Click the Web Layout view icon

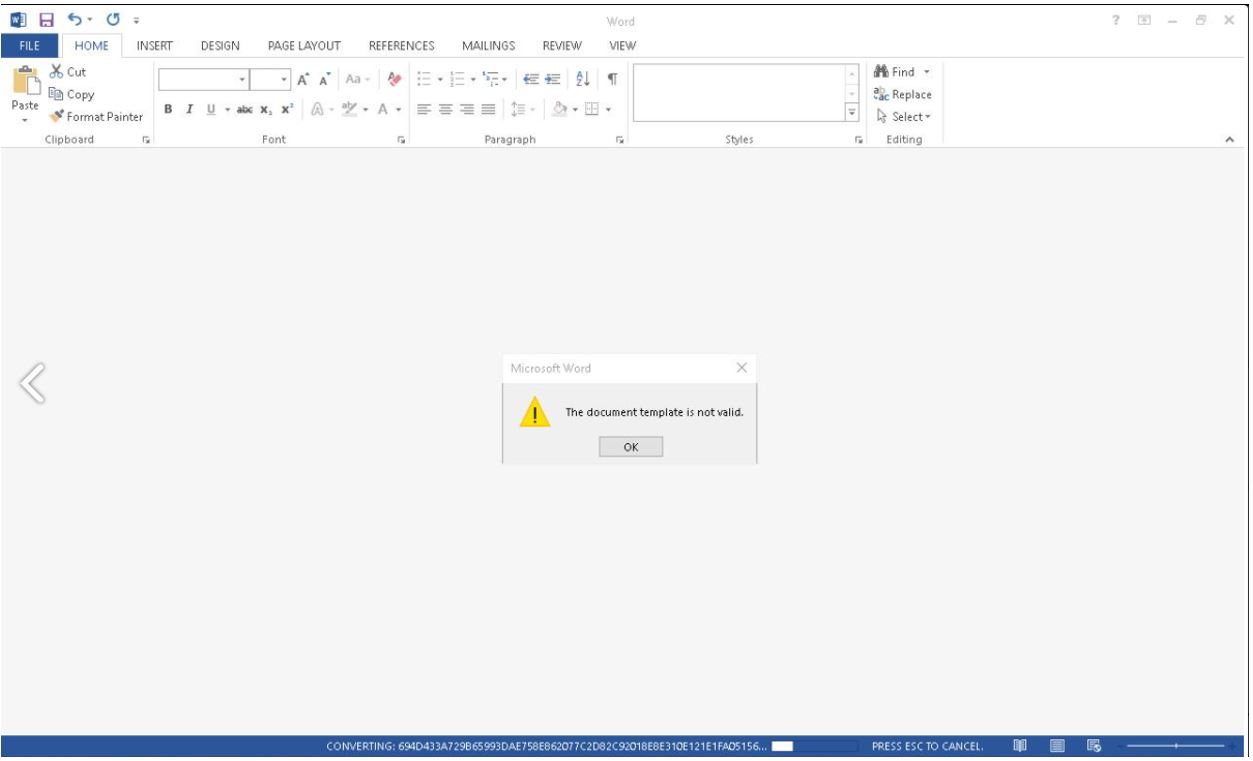(x=1095, y=746)
